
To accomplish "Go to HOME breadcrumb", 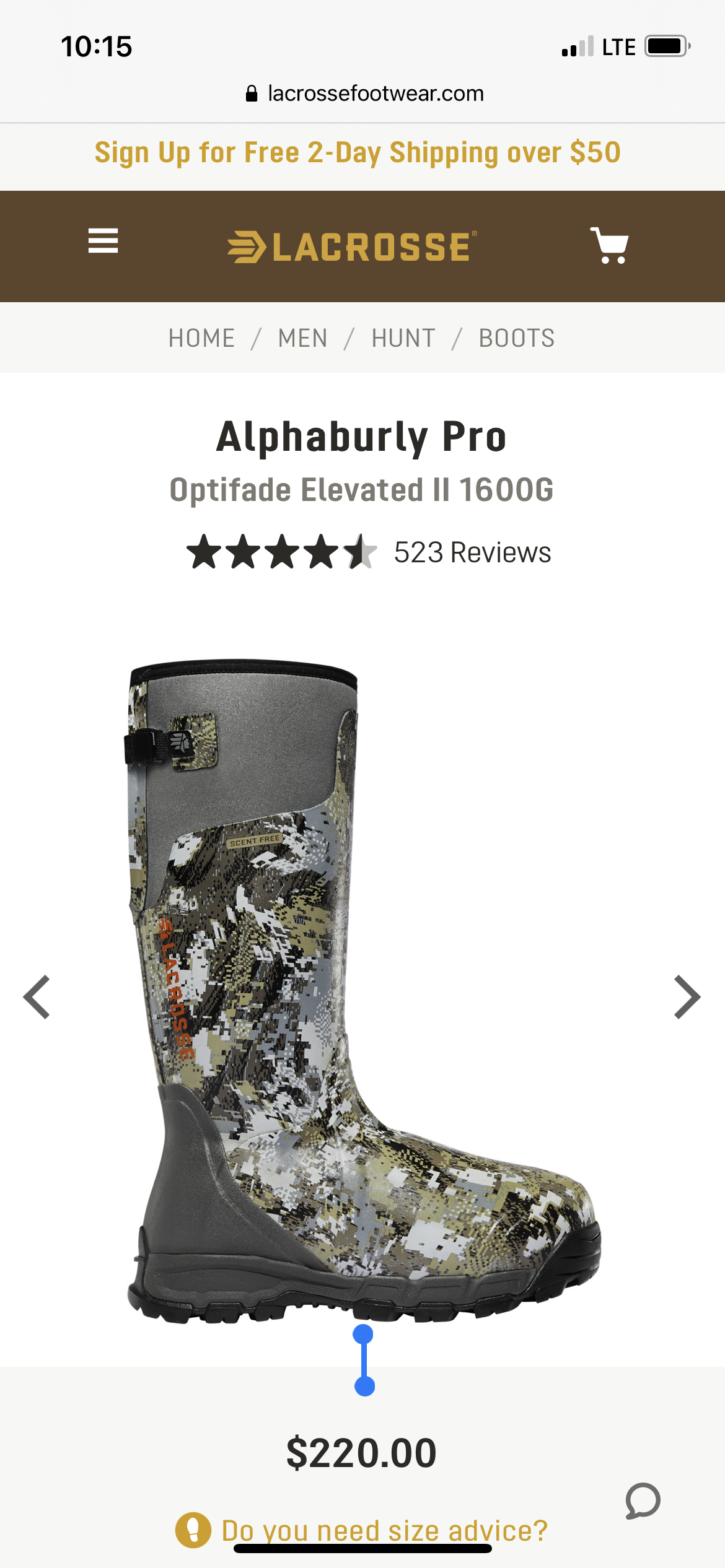I will click(x=201, y=338).
